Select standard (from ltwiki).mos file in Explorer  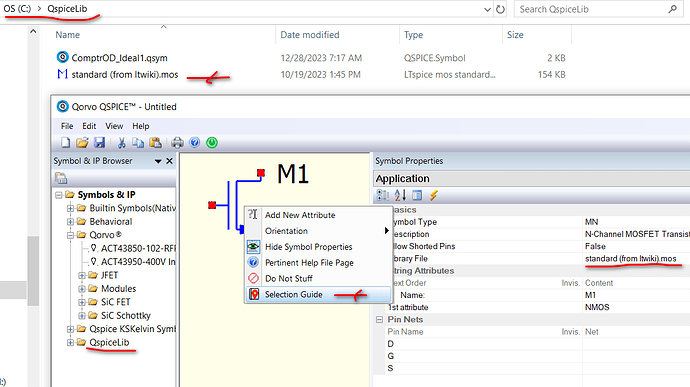pos(125,74)
